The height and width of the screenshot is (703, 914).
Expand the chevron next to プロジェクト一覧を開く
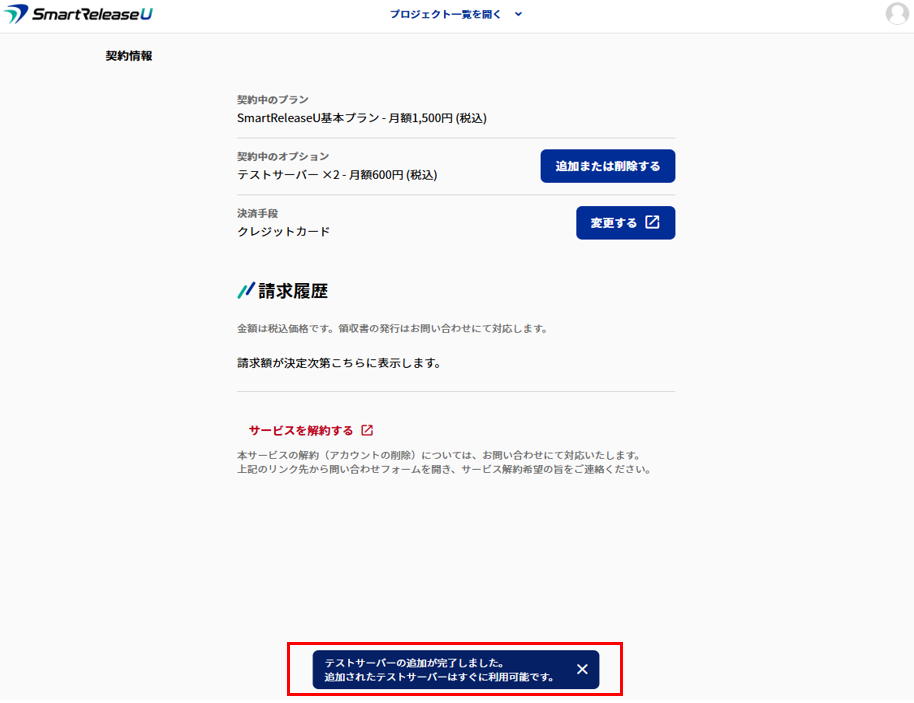[518, 14]
